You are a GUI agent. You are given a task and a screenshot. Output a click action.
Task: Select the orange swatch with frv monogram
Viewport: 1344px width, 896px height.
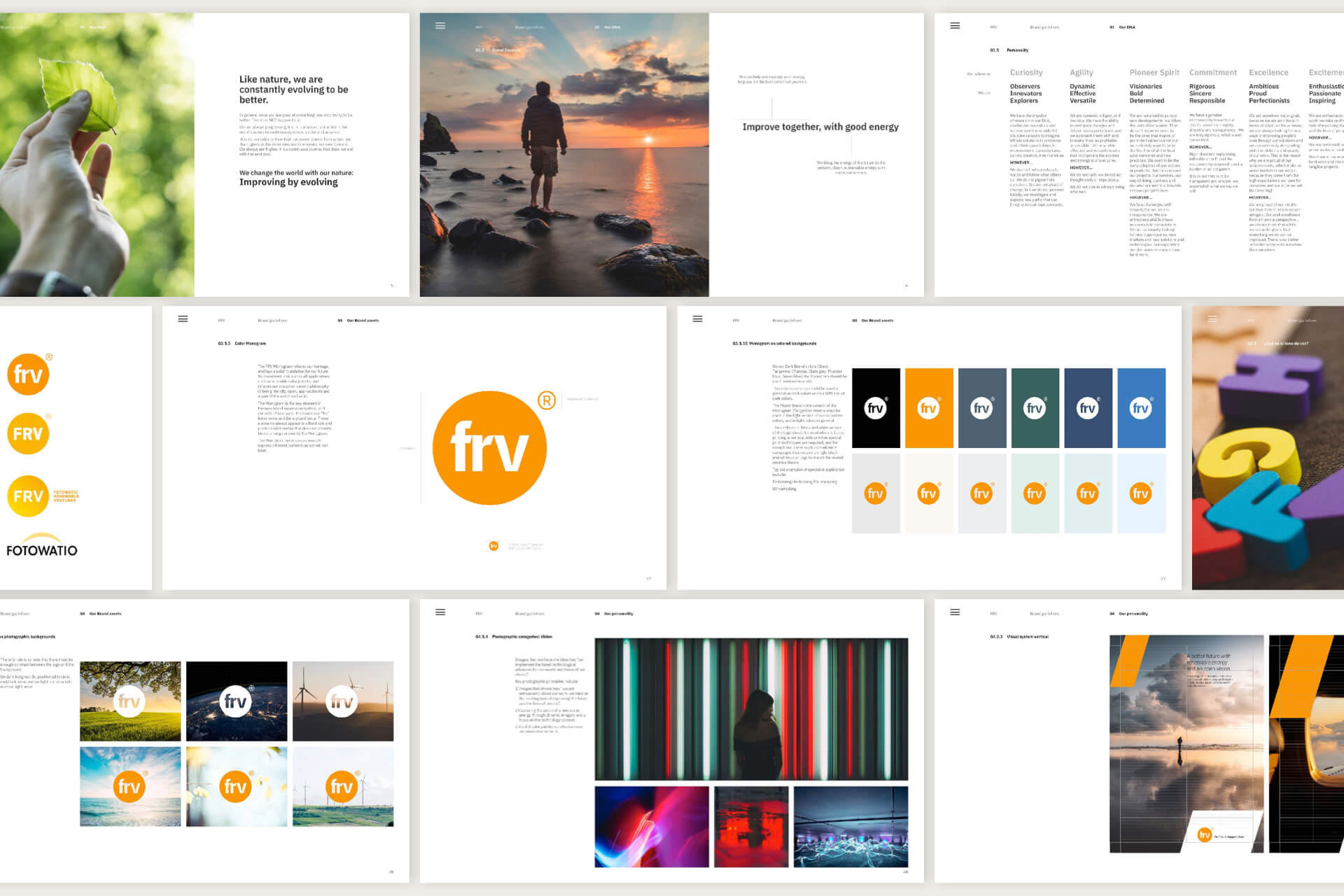coord(929,408)
